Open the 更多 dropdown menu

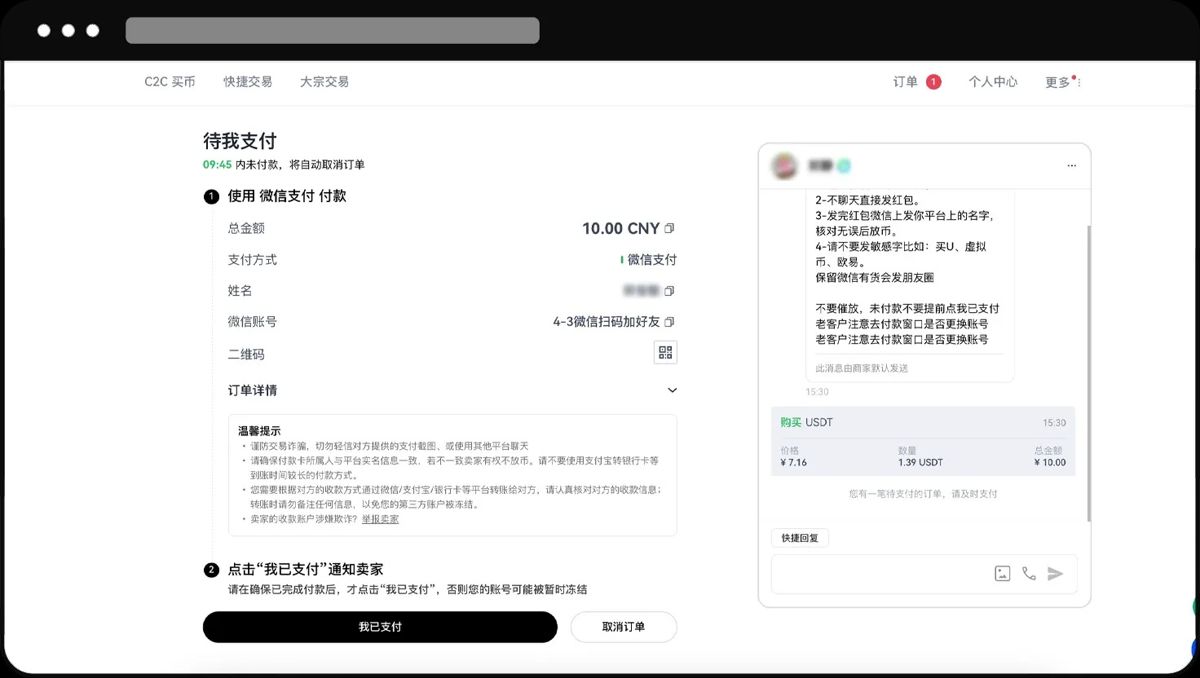coord(1059,82)
